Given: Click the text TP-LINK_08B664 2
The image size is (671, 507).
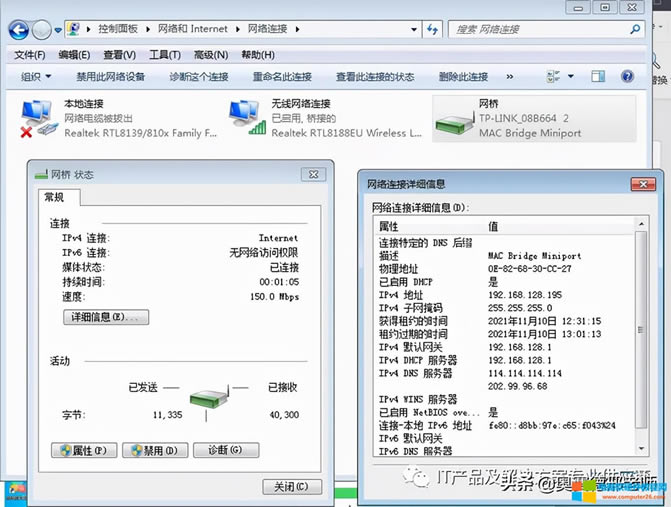Looking at the screenshot, I should 524,118.
